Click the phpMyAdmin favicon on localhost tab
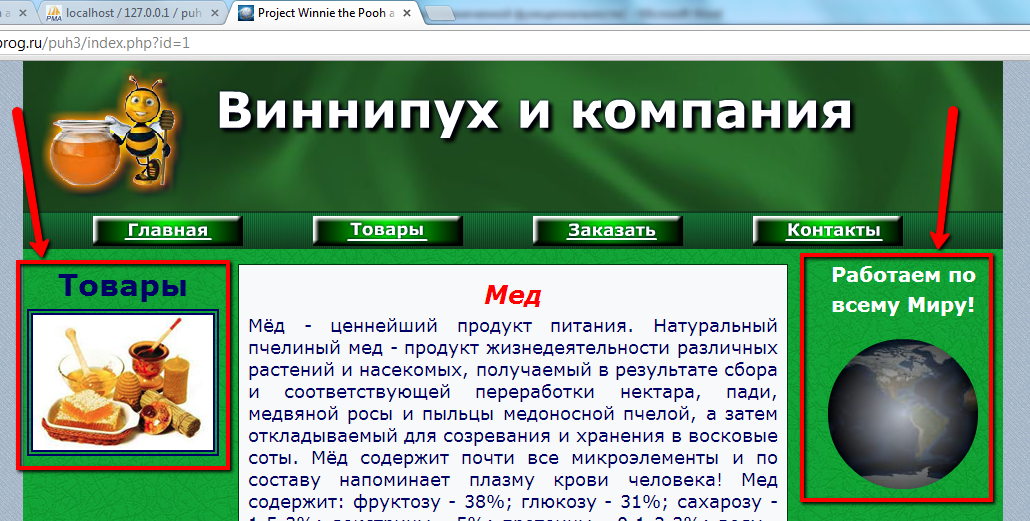This screenshot has height=521, width=1030. click(54, 13)
